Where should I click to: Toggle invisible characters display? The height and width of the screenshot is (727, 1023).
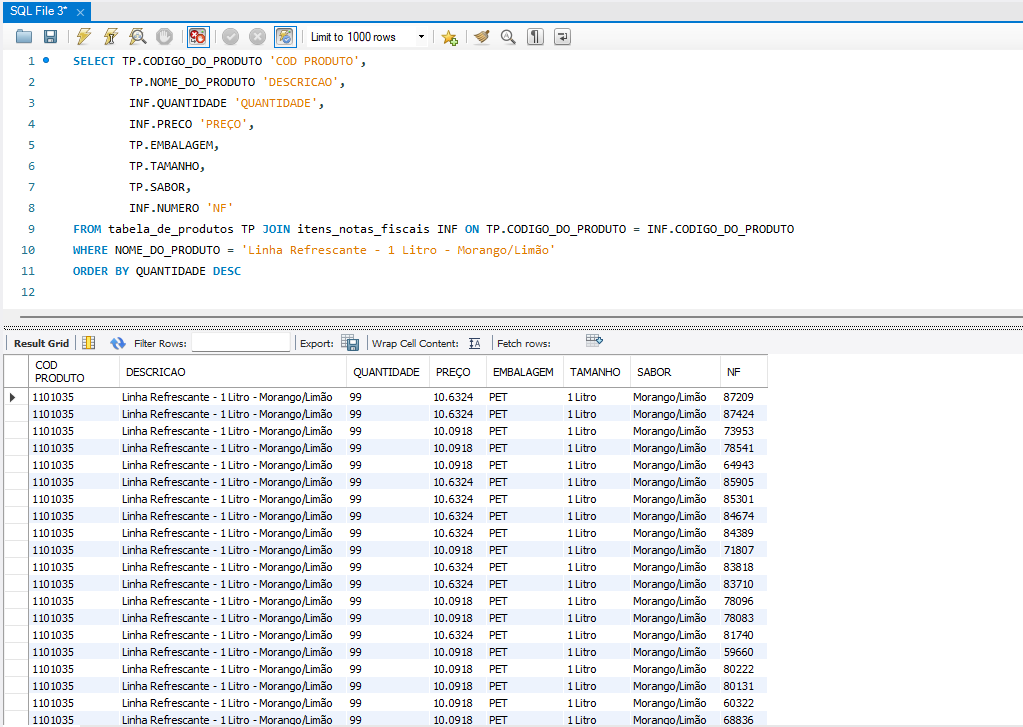tap(535, 37)
